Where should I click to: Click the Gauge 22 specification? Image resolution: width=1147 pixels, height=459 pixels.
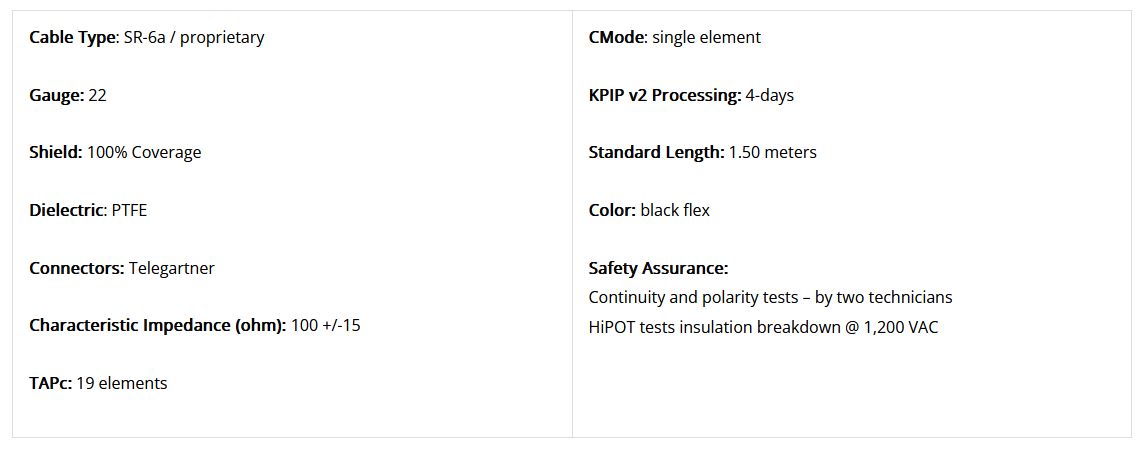pos(67,95)
